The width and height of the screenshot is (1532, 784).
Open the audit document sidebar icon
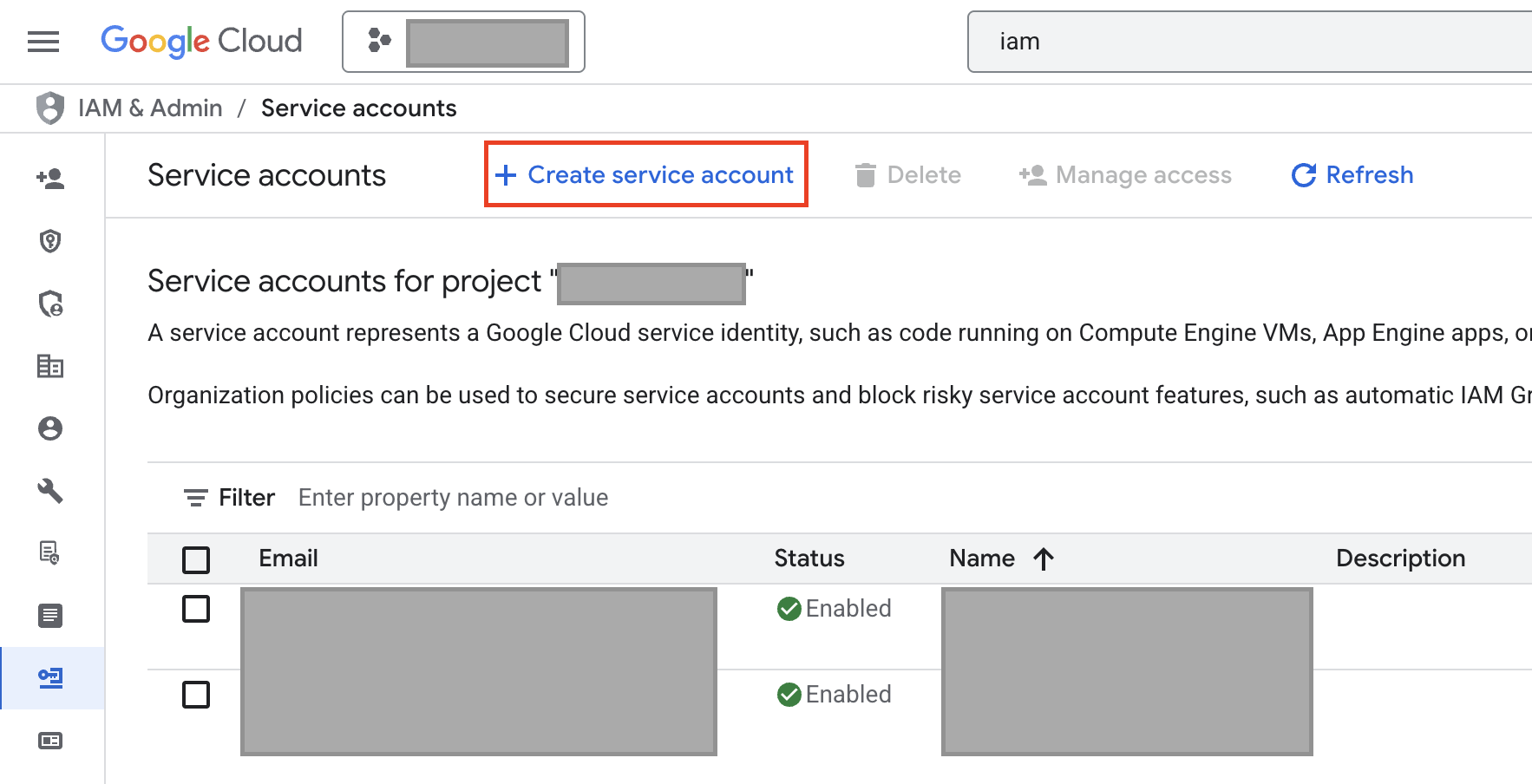(50, 552)
